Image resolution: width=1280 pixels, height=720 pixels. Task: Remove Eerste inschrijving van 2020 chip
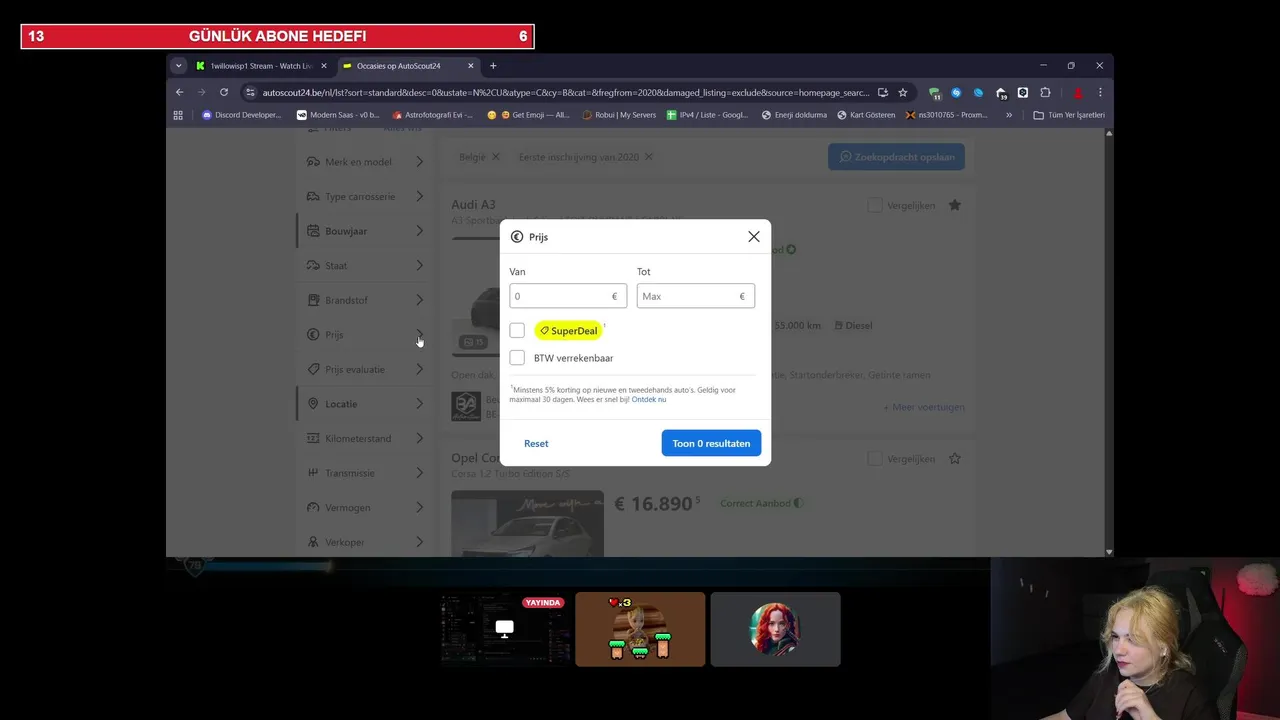coord(648,157)
